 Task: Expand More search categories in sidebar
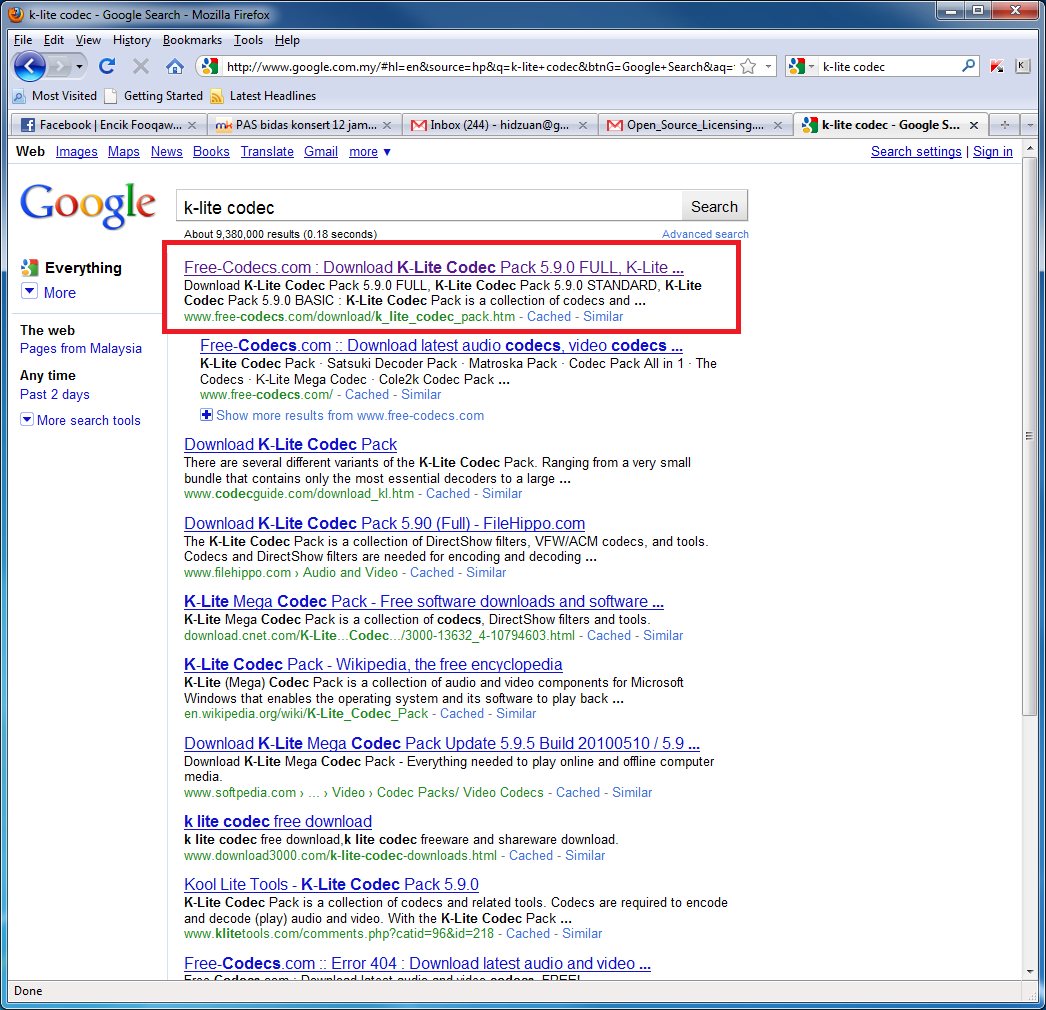(x=49, y=293)
